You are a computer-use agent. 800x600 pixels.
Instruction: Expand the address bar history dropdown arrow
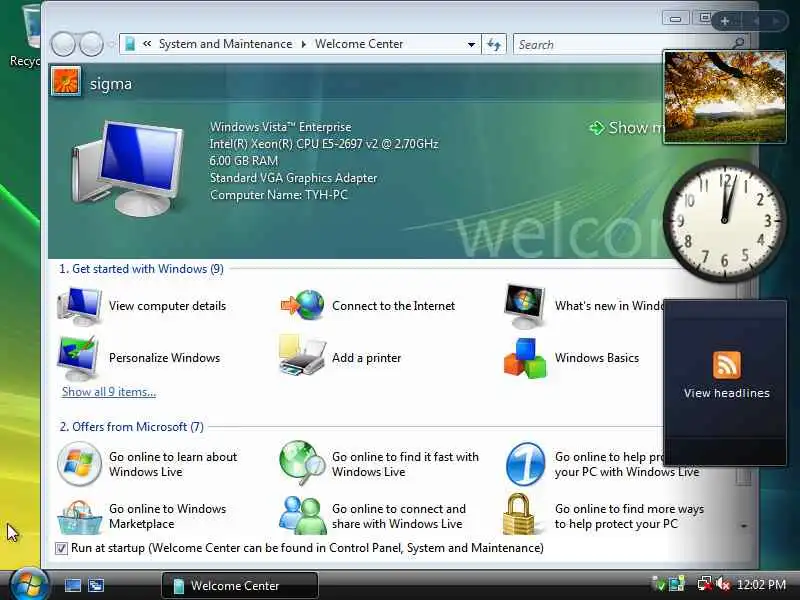pyautogui.click(x=471, y=45)
